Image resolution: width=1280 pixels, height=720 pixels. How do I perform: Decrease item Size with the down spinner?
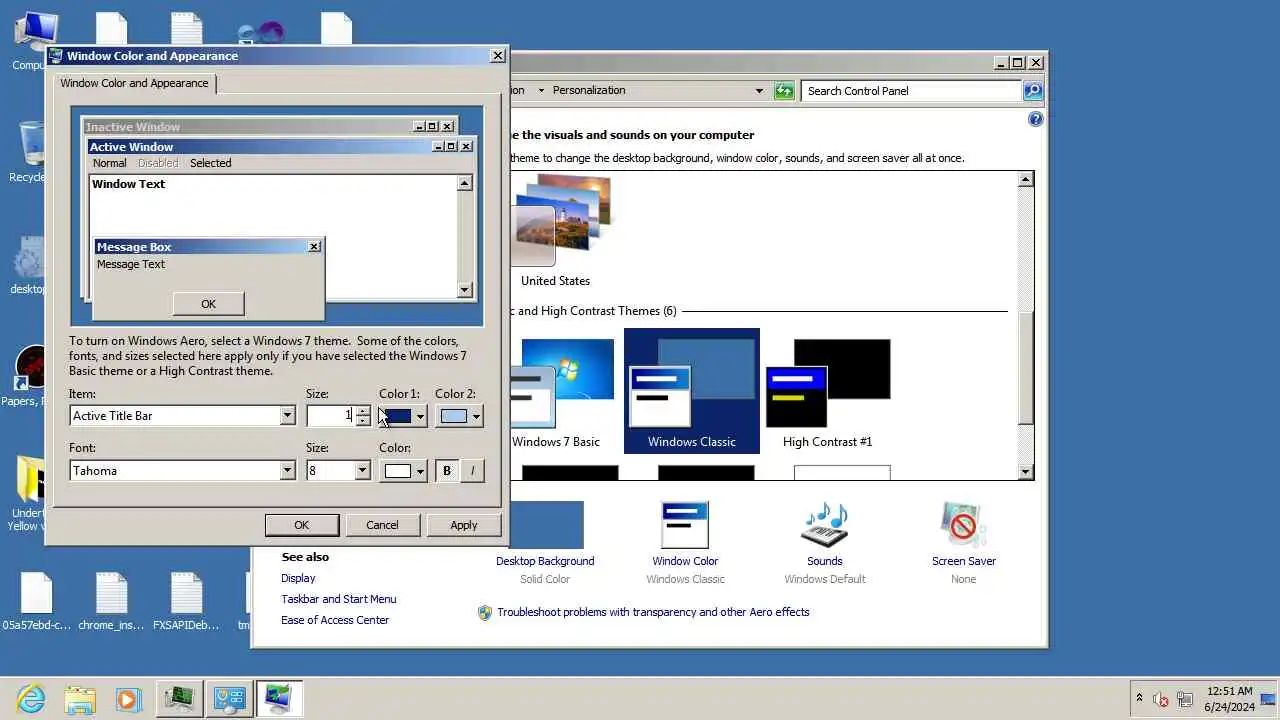point(362,421)
